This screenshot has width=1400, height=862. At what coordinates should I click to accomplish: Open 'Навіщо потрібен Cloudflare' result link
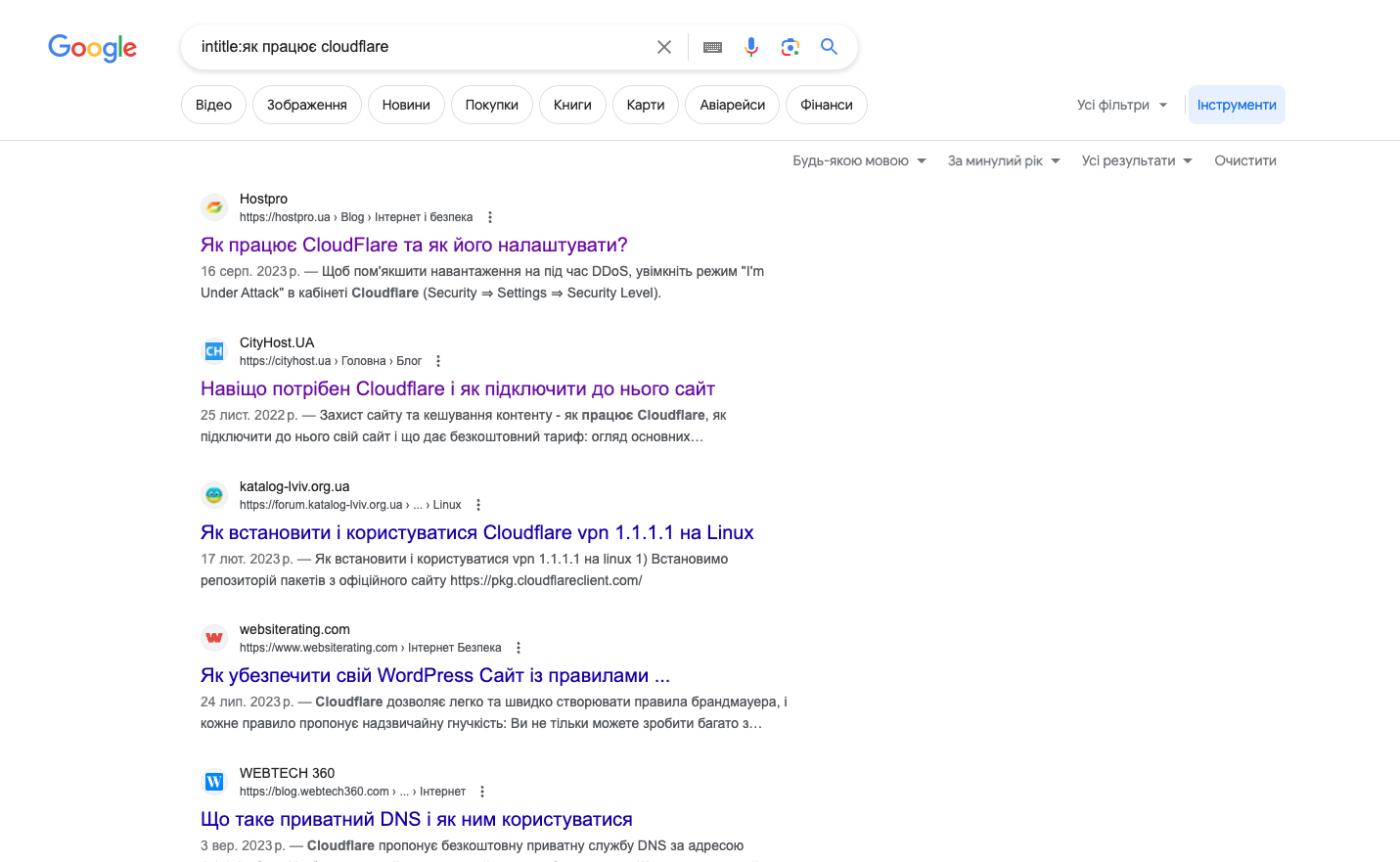pyautogui.click(x=458, y=388)
